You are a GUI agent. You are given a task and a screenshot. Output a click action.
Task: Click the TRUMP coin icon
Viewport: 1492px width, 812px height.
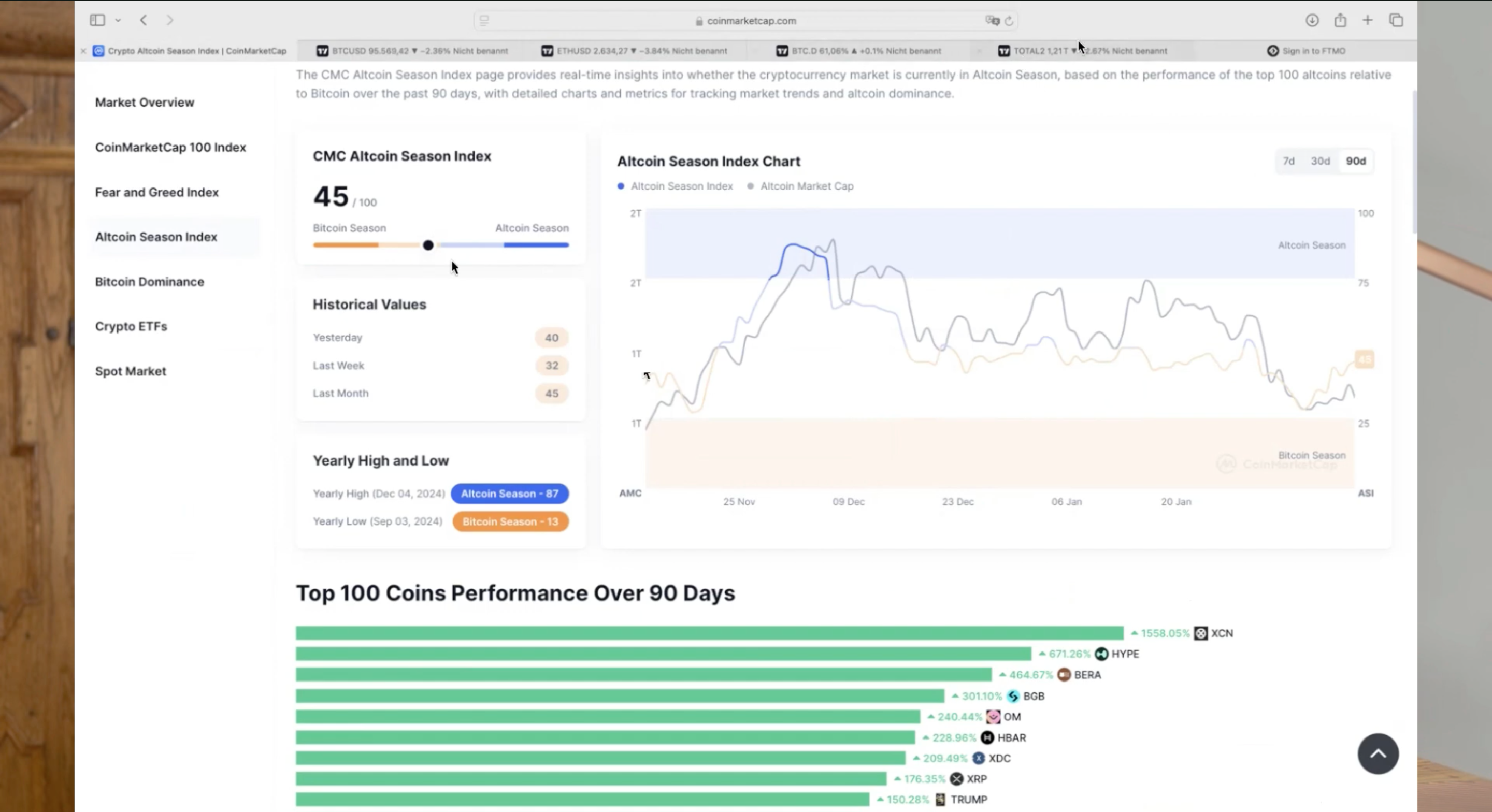click(x=940, y=800)
